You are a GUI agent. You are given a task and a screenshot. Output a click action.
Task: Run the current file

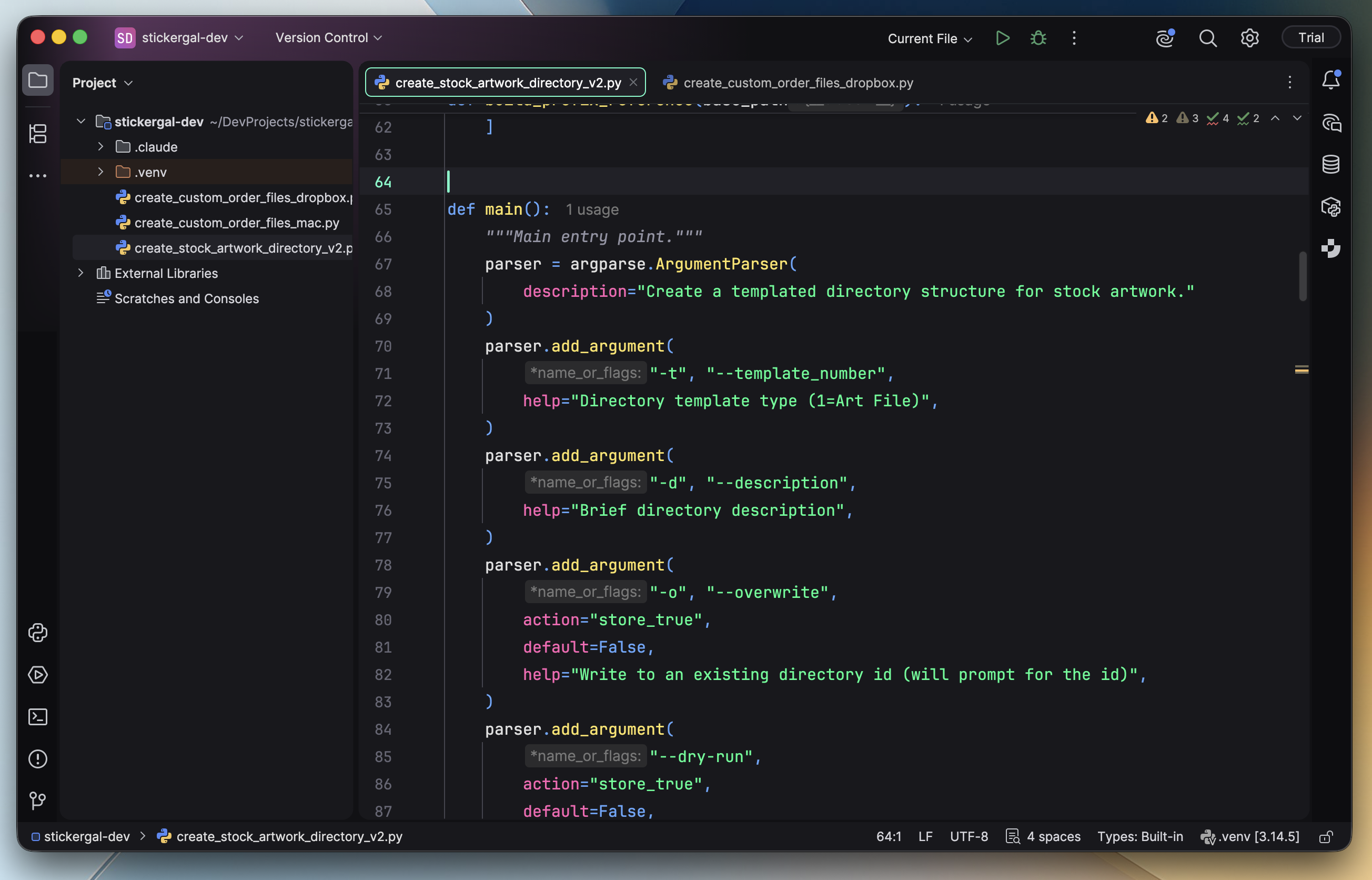(x=1003, y=38)
